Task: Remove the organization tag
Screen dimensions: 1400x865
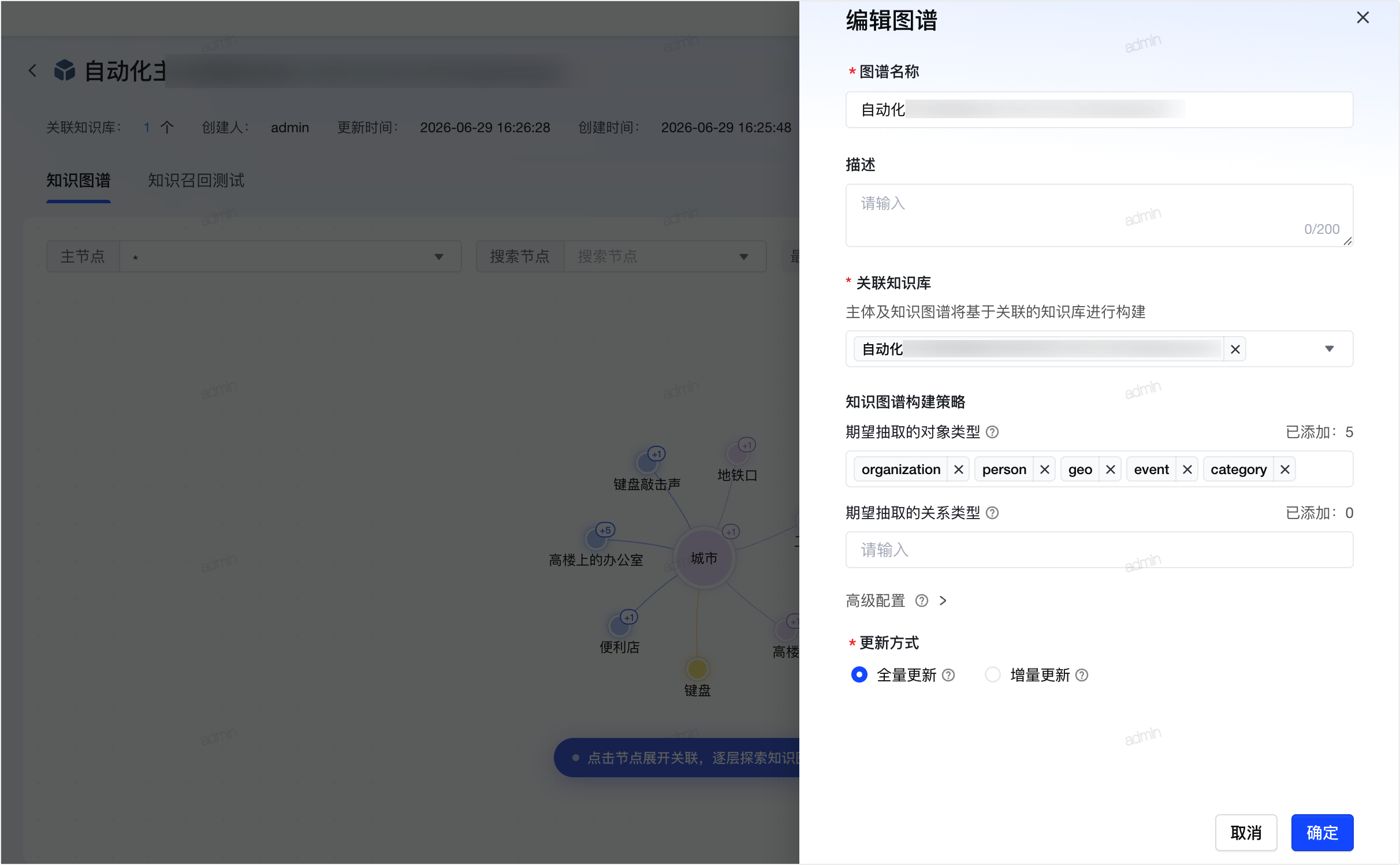Action: [x=959, y=469]
